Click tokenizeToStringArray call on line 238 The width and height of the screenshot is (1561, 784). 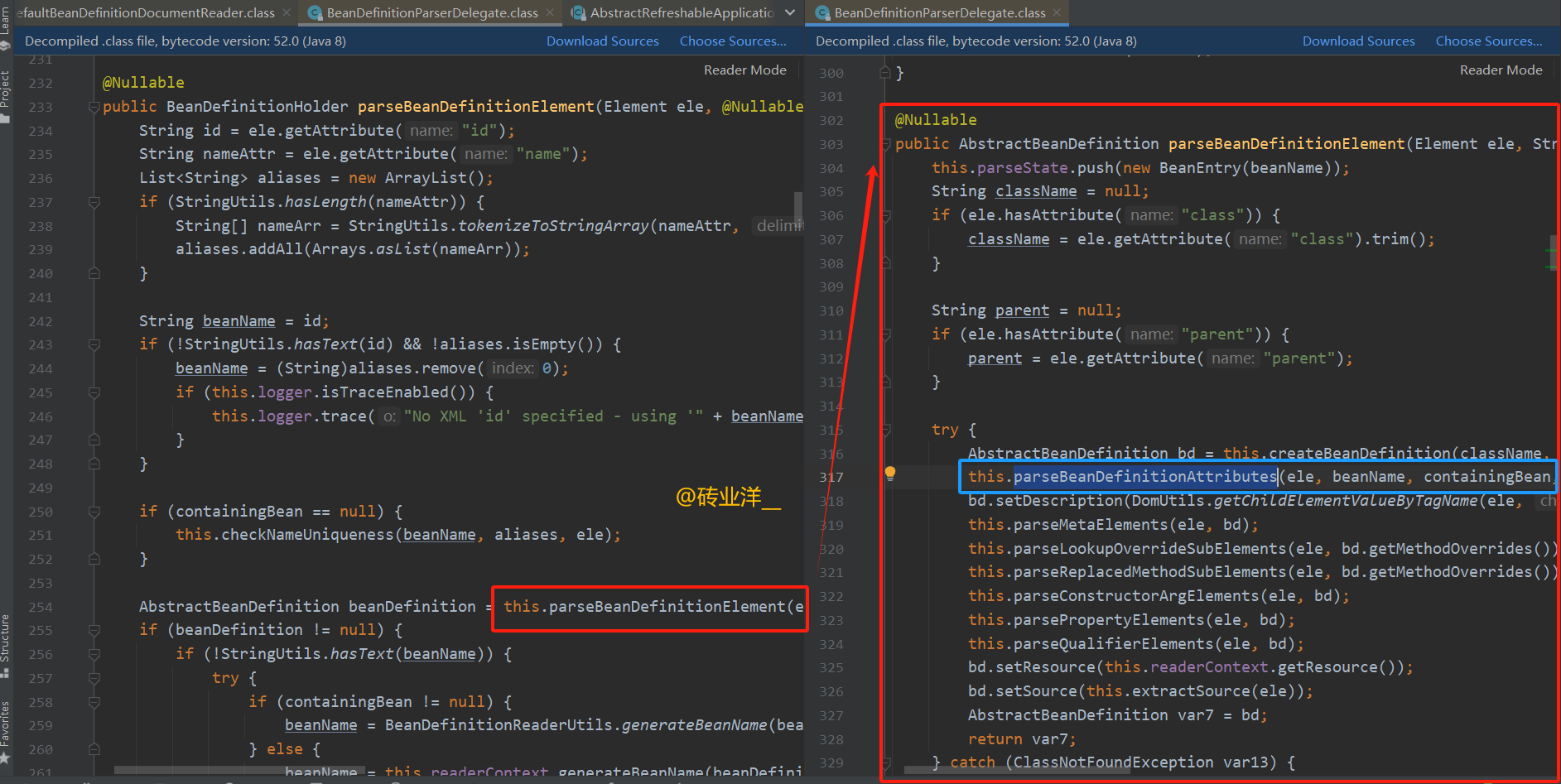coord(553,226)
